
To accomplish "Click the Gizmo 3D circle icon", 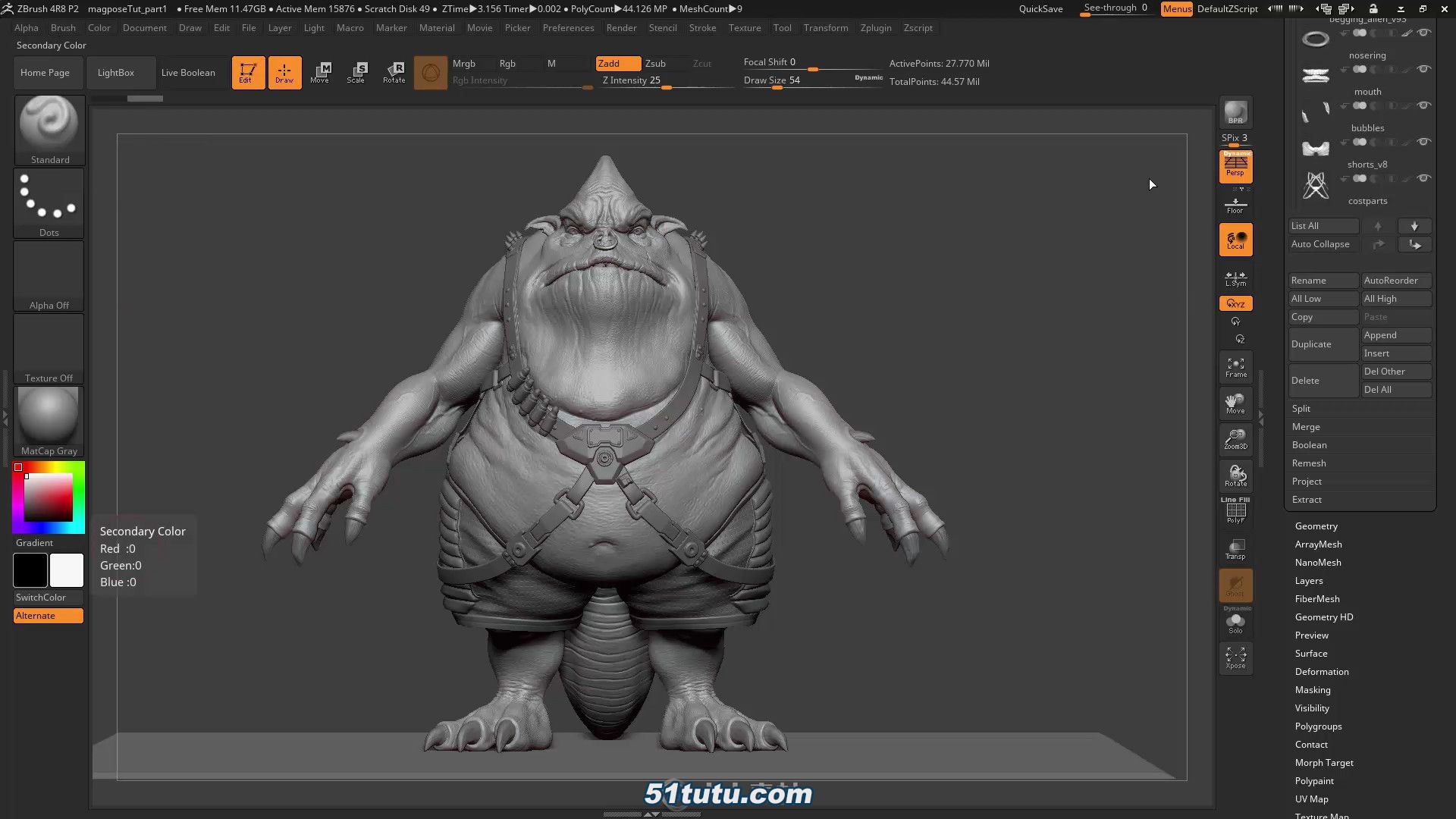I will [x=430, y=73].
